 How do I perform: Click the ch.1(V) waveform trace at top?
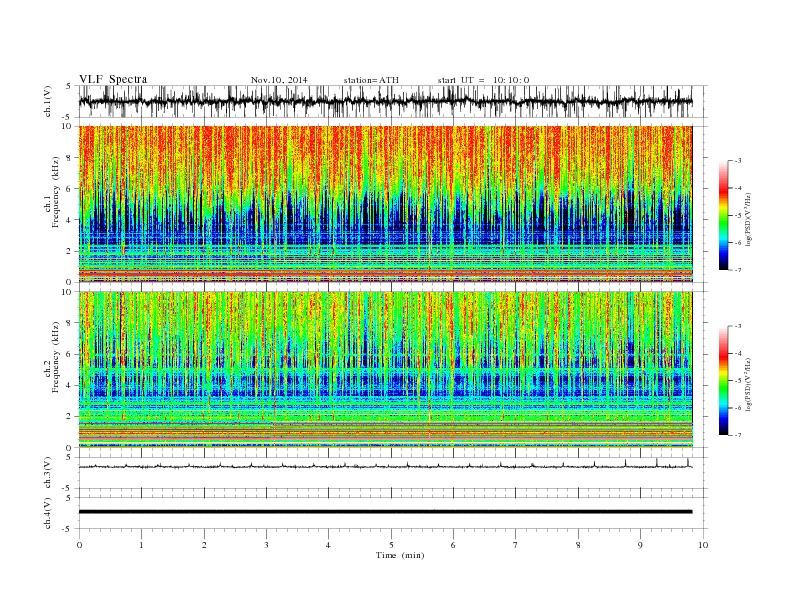(386, 101)
